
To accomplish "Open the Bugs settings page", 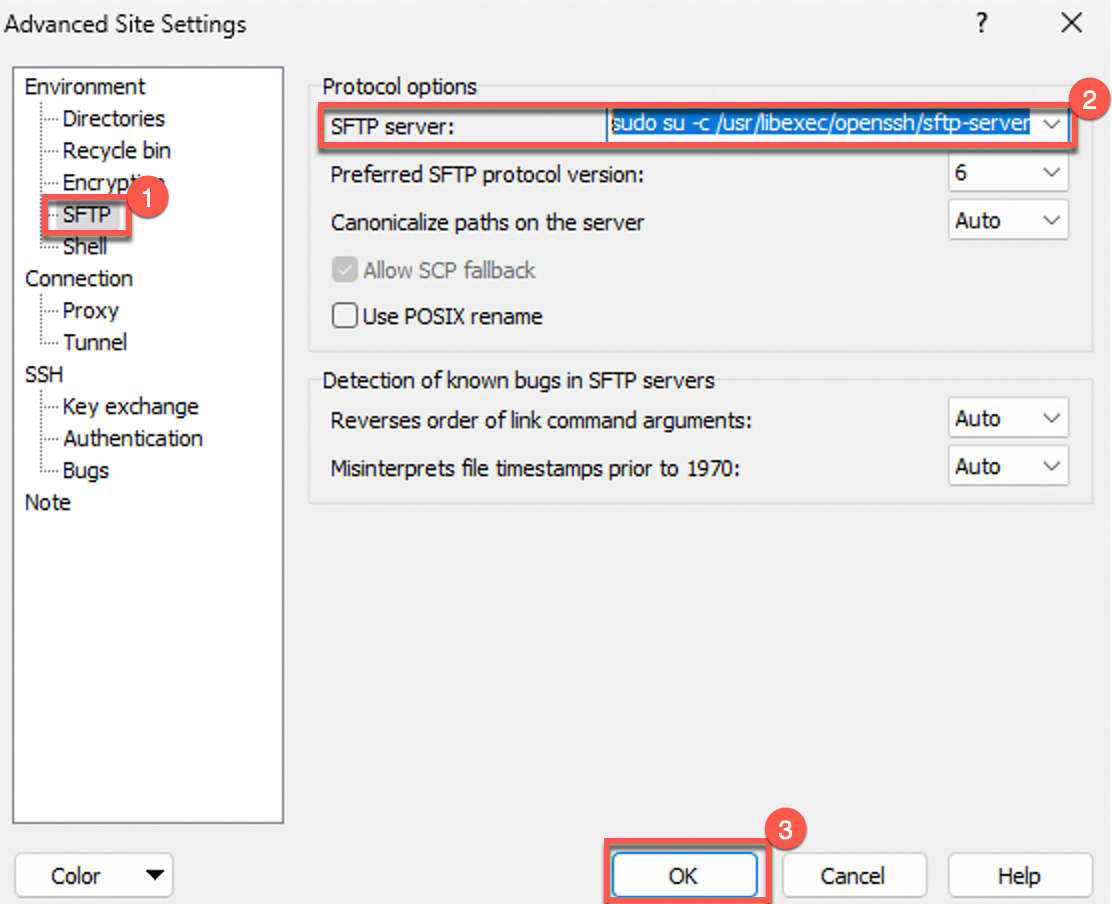I will click(x=85, y=471).
